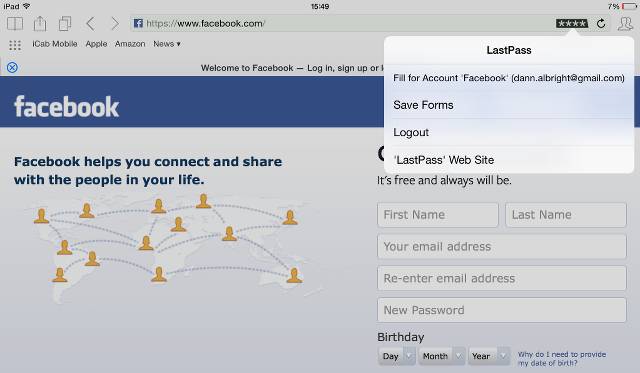This screenshot has height=373, width=640.
Task: Click the Your email address field
Action: (x=502, y=246)
